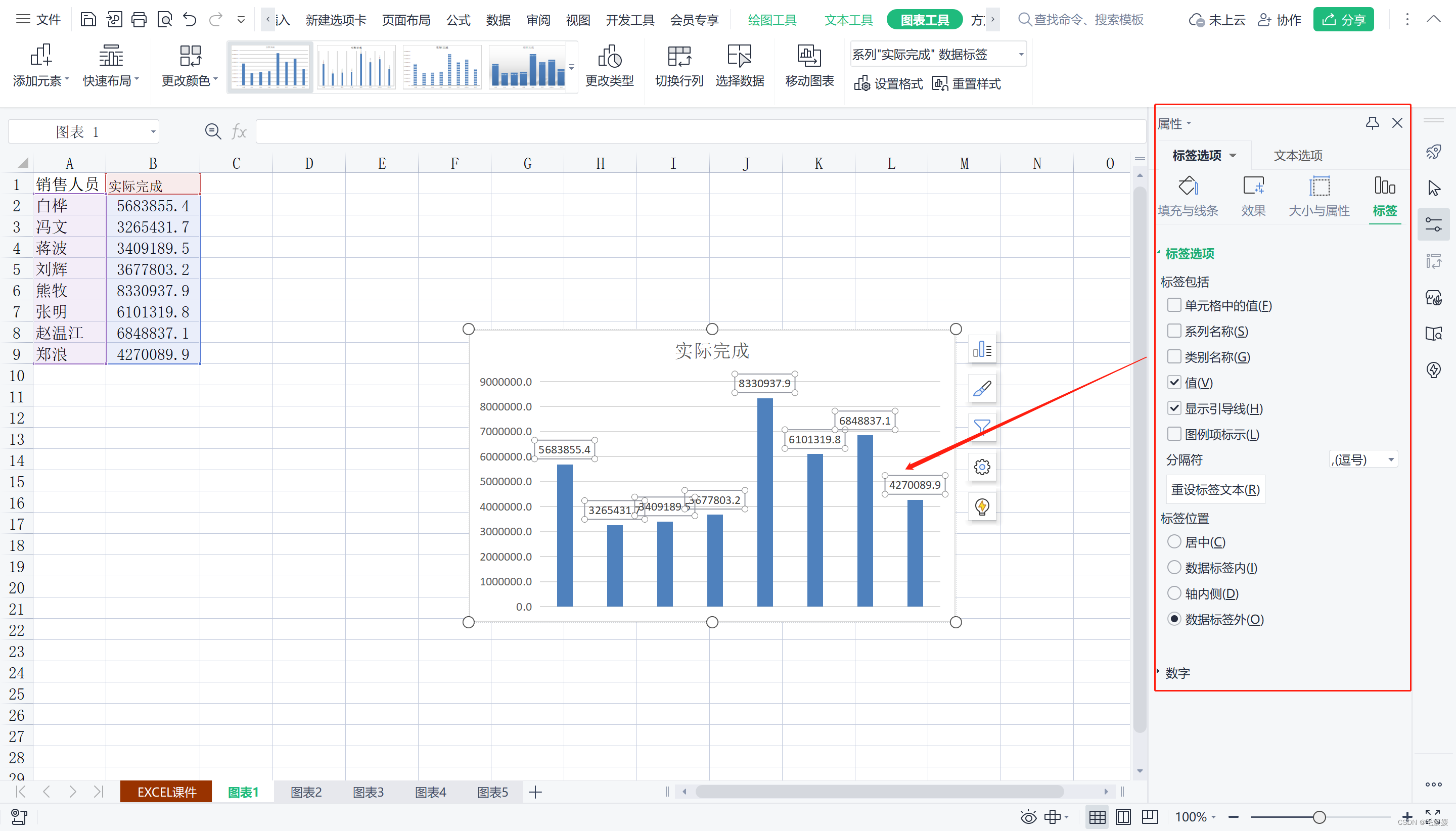The height and width of the screenshot is (831, 1456).
Task: Open Change Colors (更改颜色) dropdown
Action: coord(190,66)
